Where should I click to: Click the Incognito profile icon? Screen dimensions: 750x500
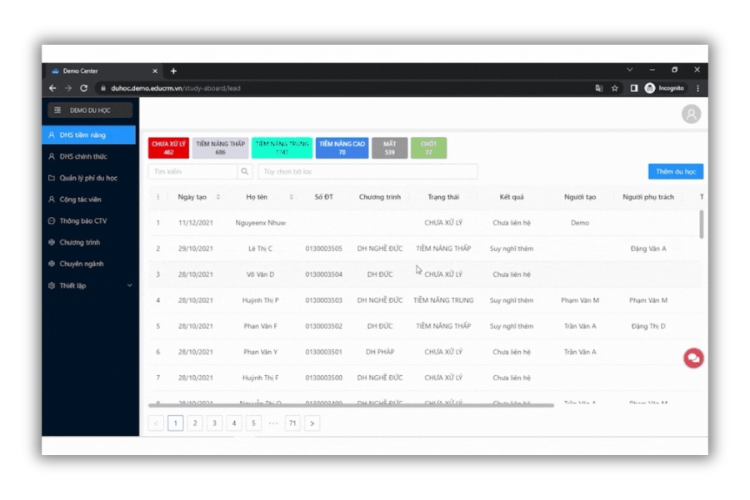(650, 88)
